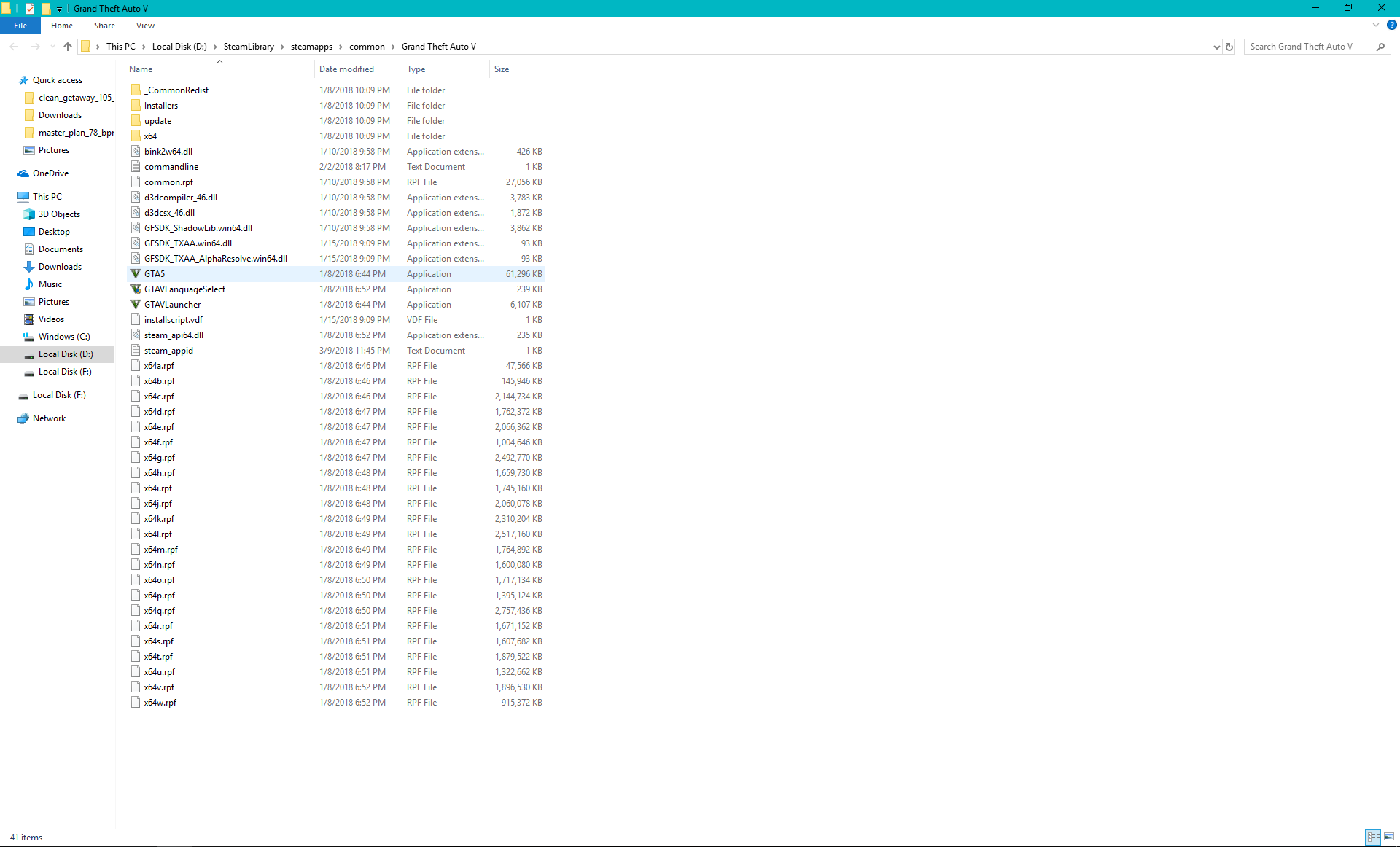The height and width of the screenshot is (847, 1400).
Task: Go to common in breadcrumb path
Action: click(367, 47)
